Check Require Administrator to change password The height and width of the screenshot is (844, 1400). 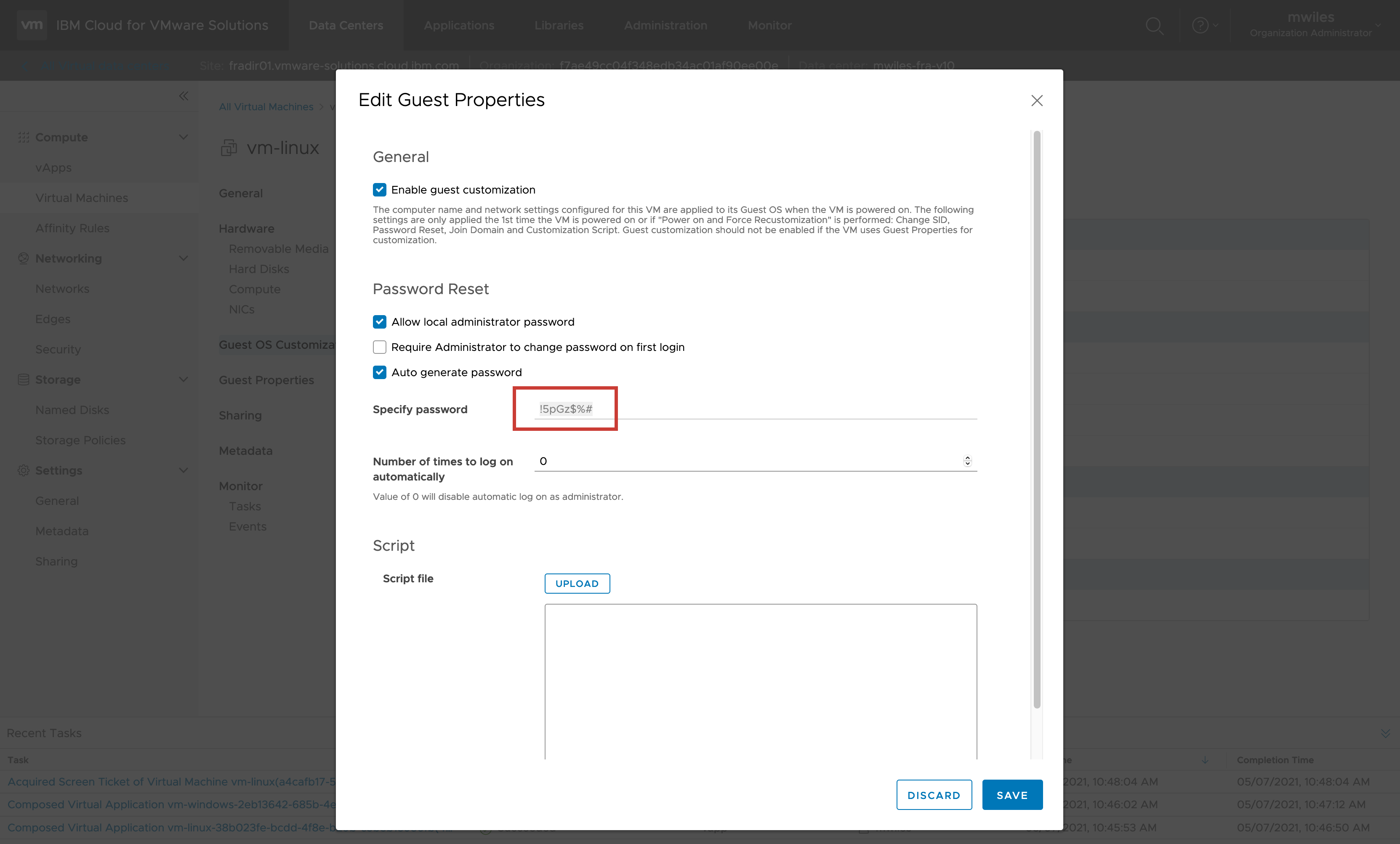380,347
